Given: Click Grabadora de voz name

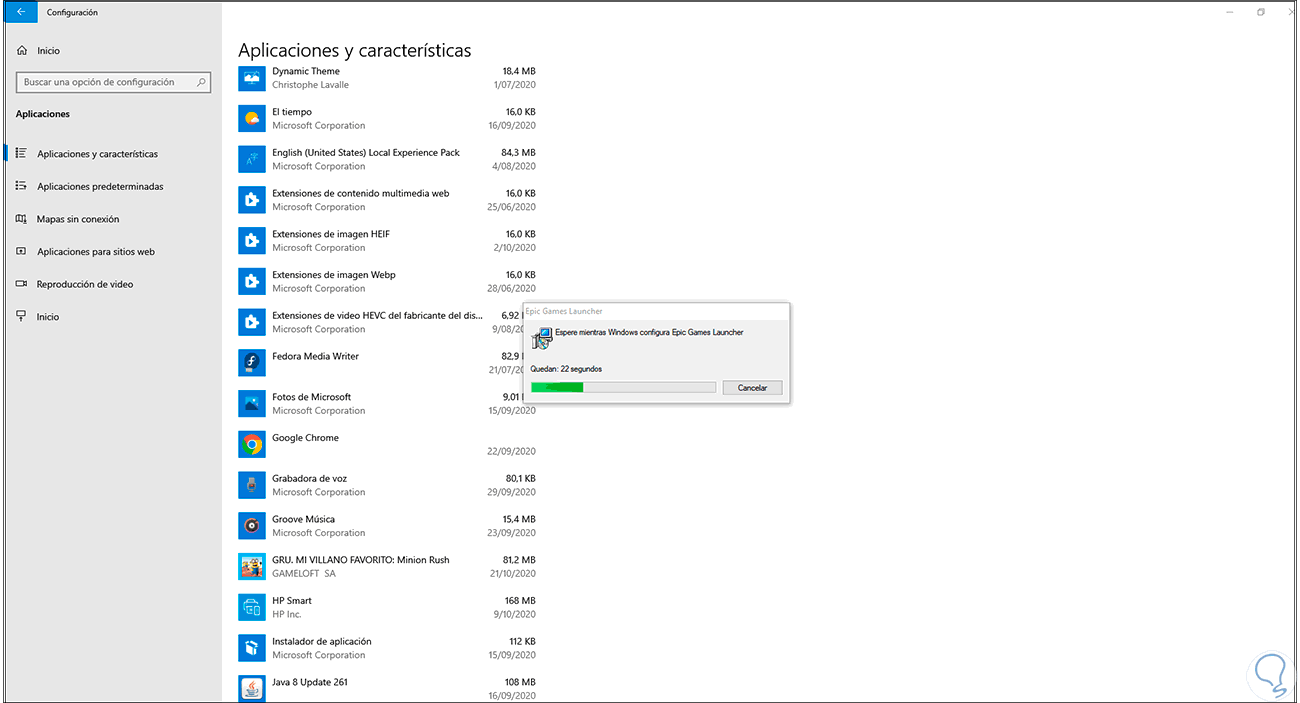Looking at the screenshot, I should pos(310,478).
